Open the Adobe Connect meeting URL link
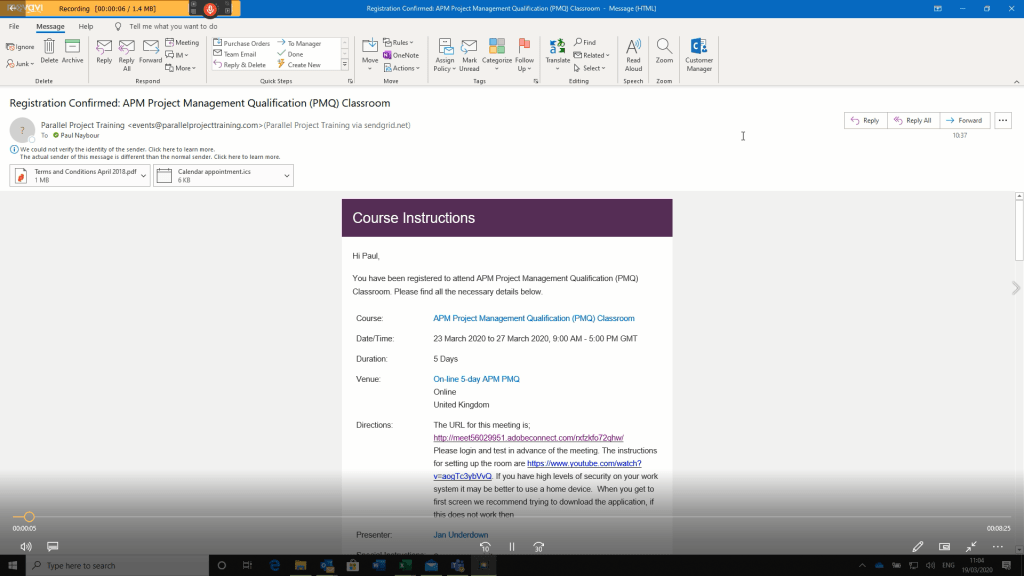1024x576 pixels. point(528,438)
